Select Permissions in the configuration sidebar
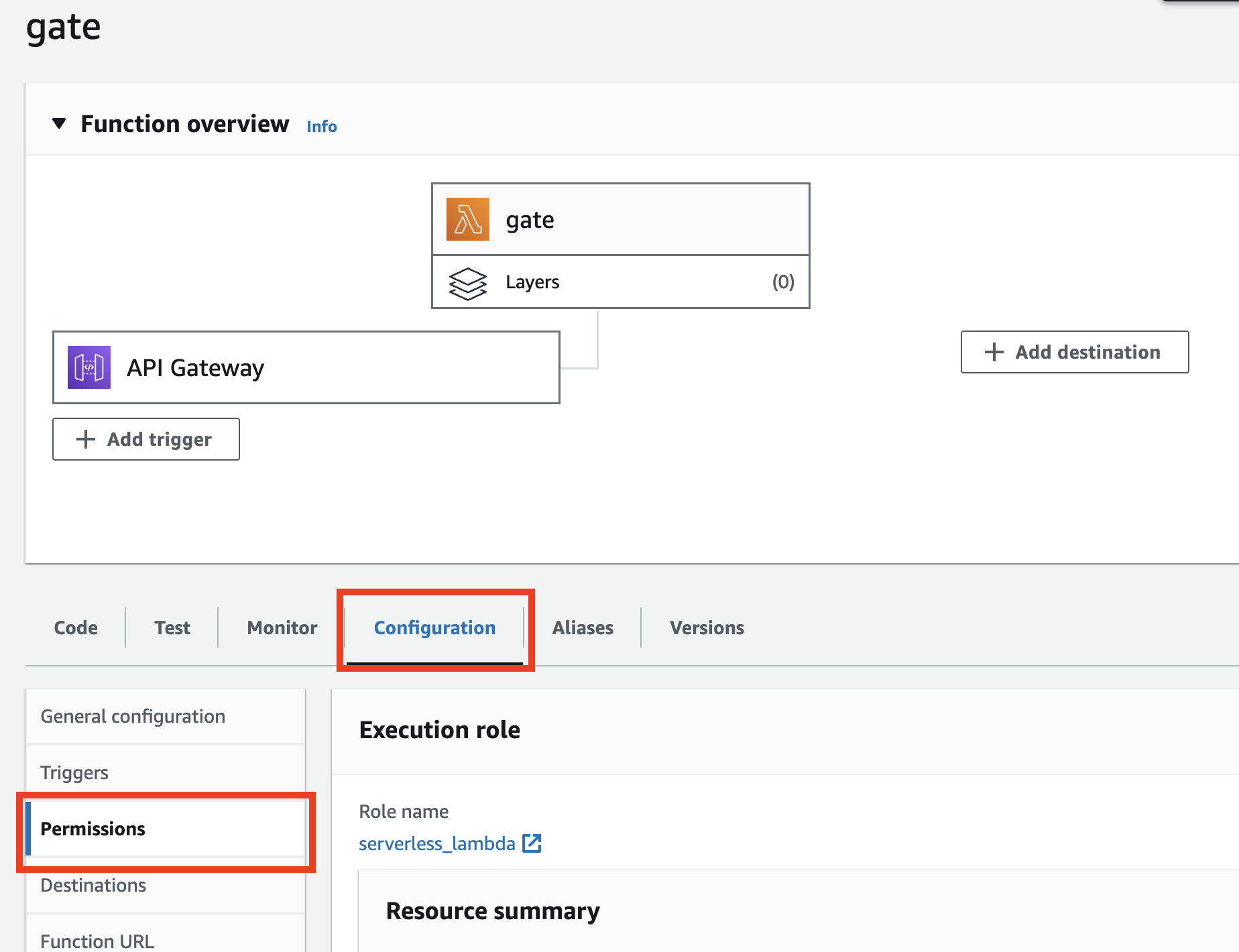1239x952 pixels. [x=93, y=829]
